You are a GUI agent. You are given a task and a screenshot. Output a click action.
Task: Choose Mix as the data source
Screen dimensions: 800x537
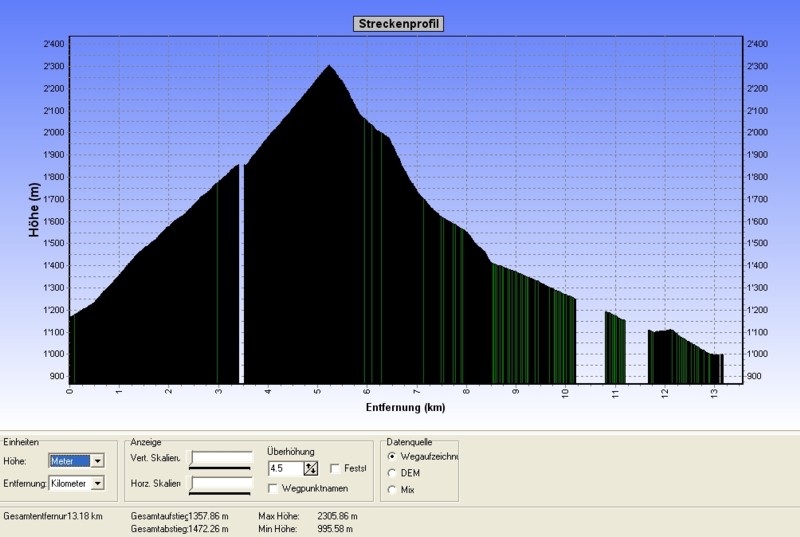tap(391, 489)
